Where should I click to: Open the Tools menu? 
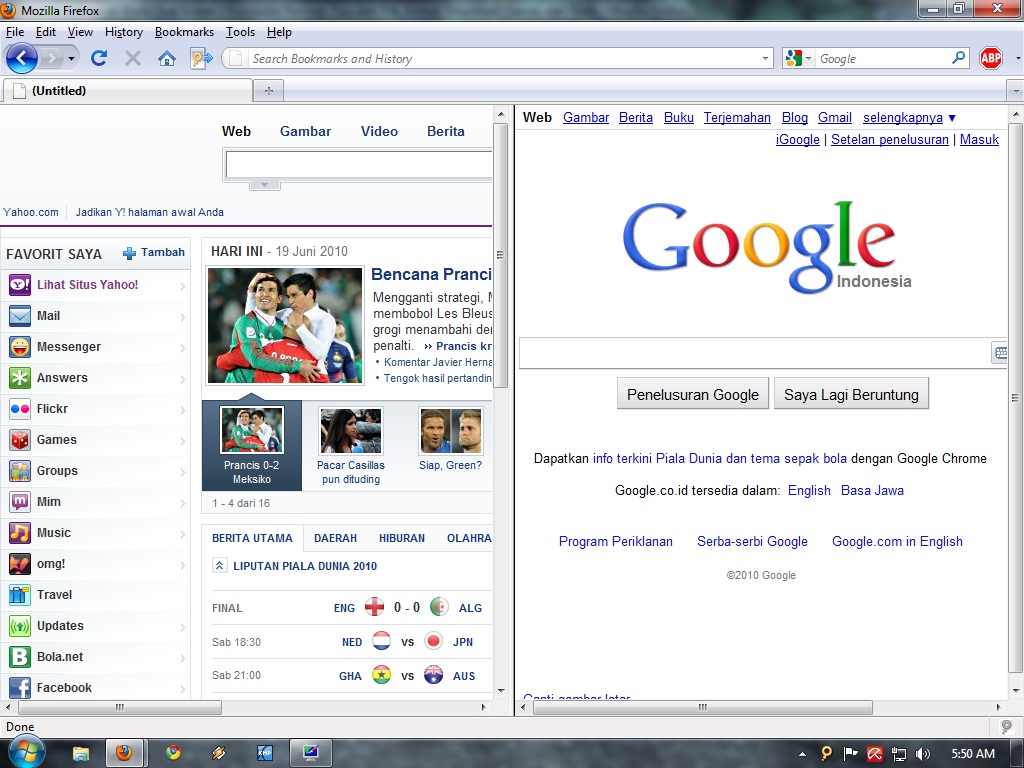pyautogui.click(x=240, y=32)
